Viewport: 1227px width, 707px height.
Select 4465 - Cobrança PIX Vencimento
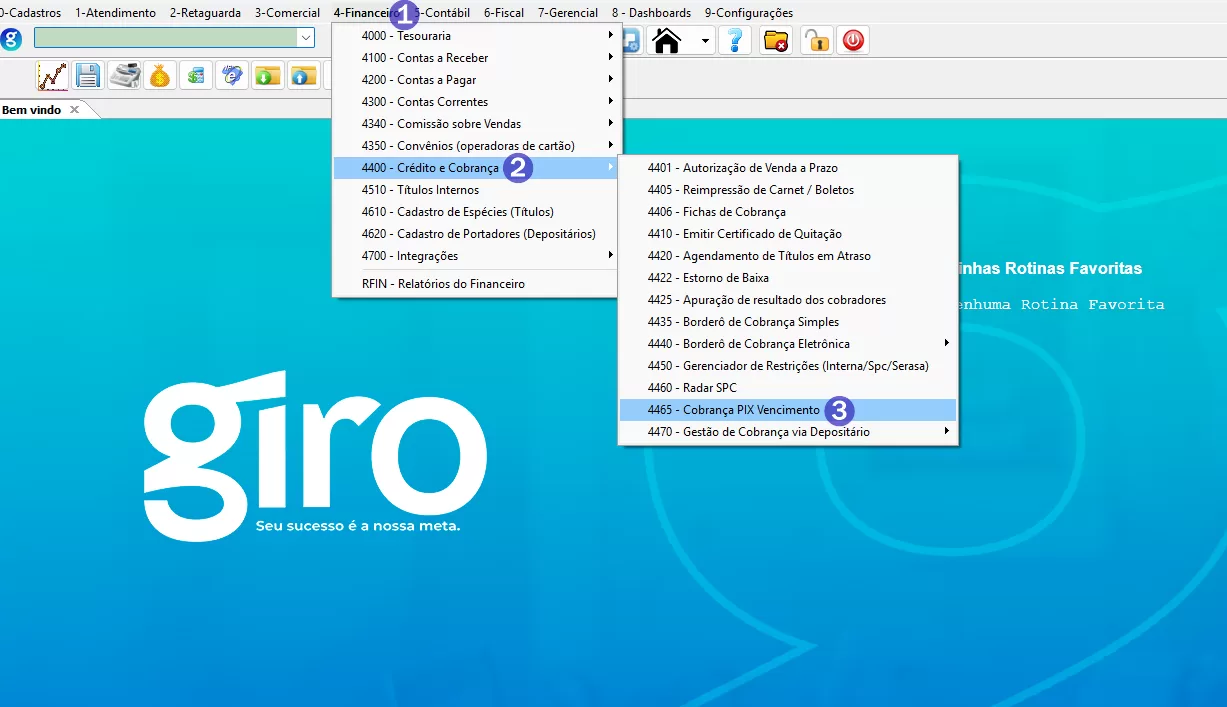[x=750, y=410]
